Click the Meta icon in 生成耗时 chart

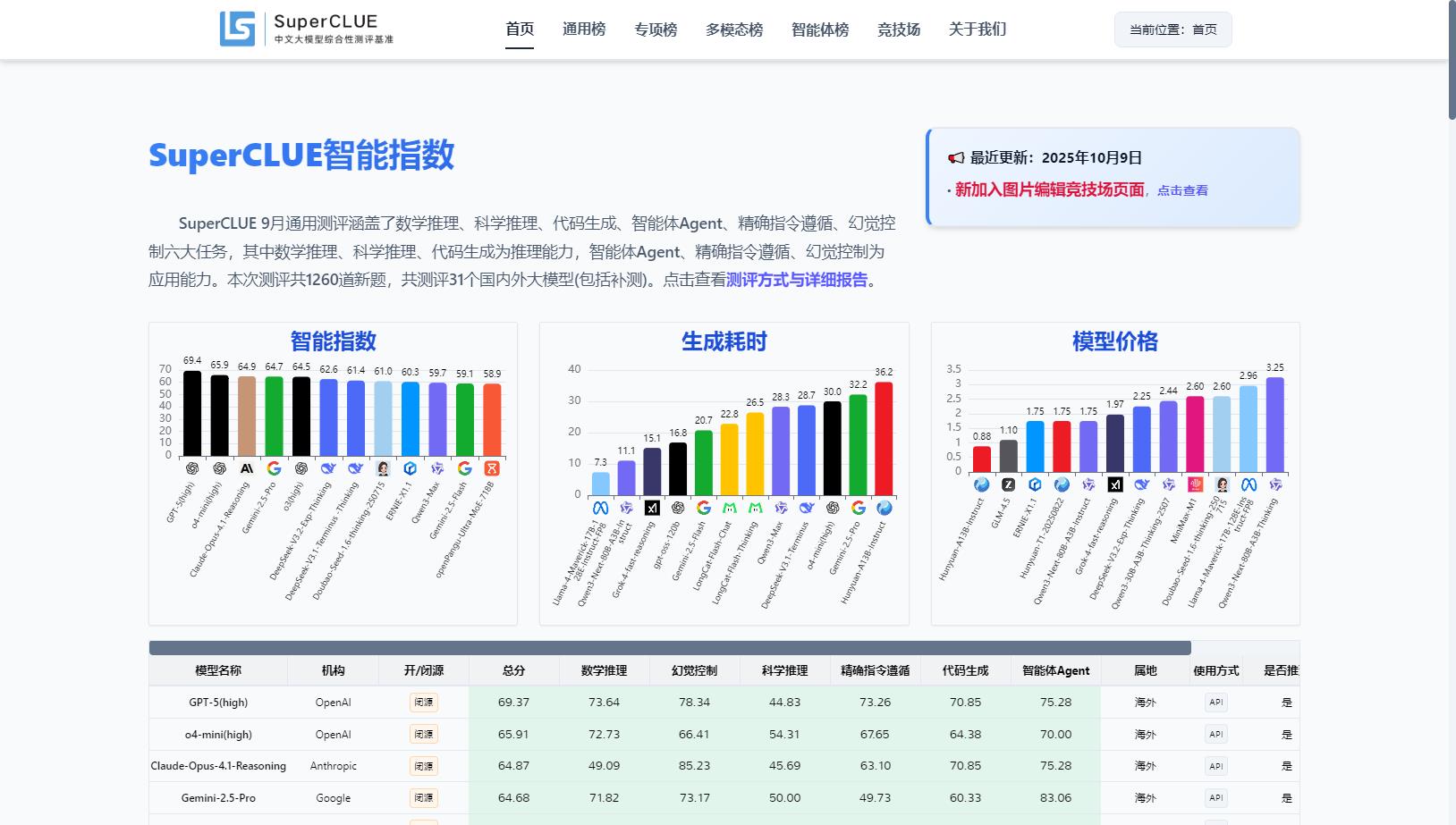point(600,508)
